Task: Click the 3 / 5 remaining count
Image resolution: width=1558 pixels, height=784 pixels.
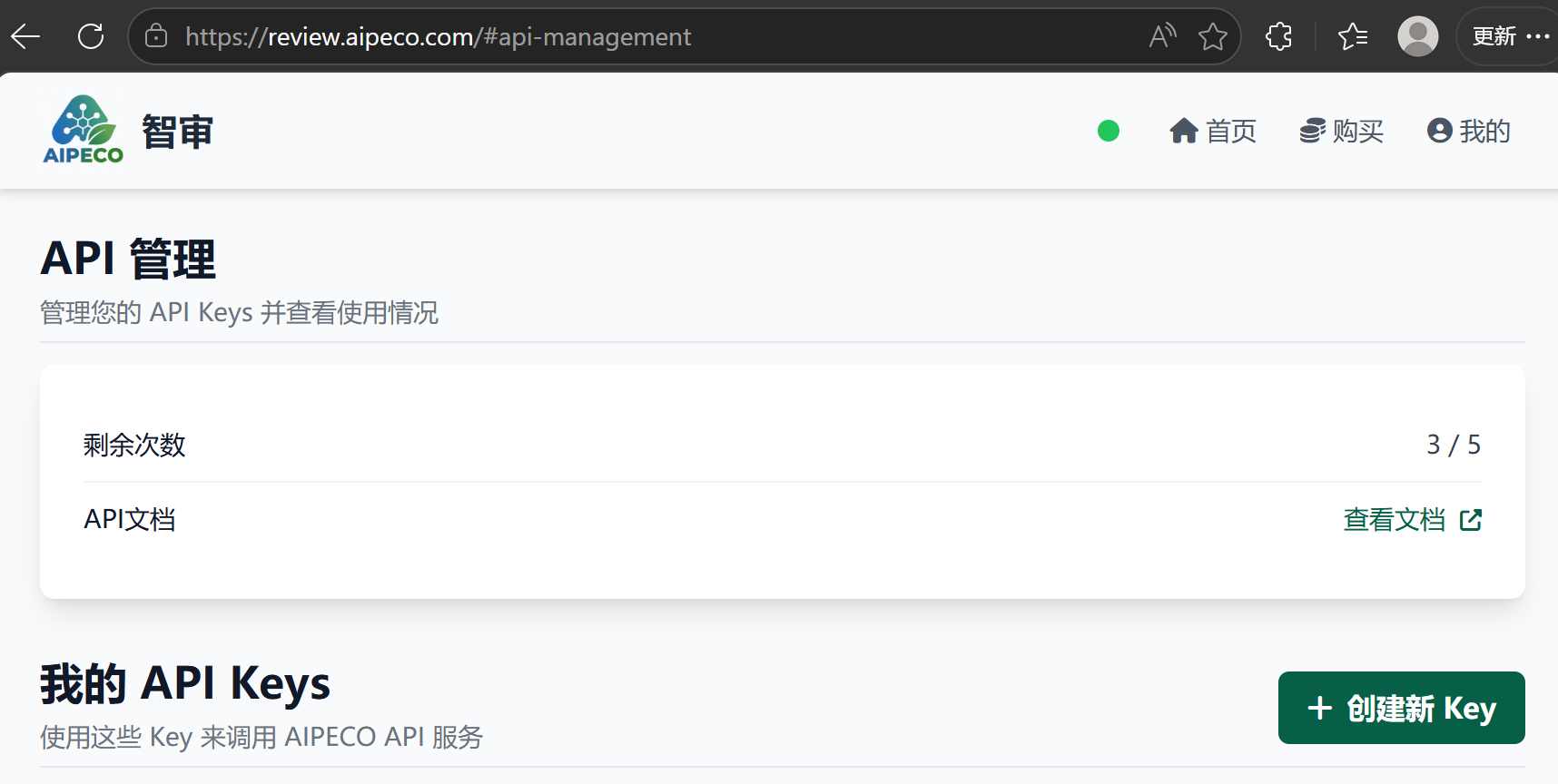Action: (x=1453, y=445)
